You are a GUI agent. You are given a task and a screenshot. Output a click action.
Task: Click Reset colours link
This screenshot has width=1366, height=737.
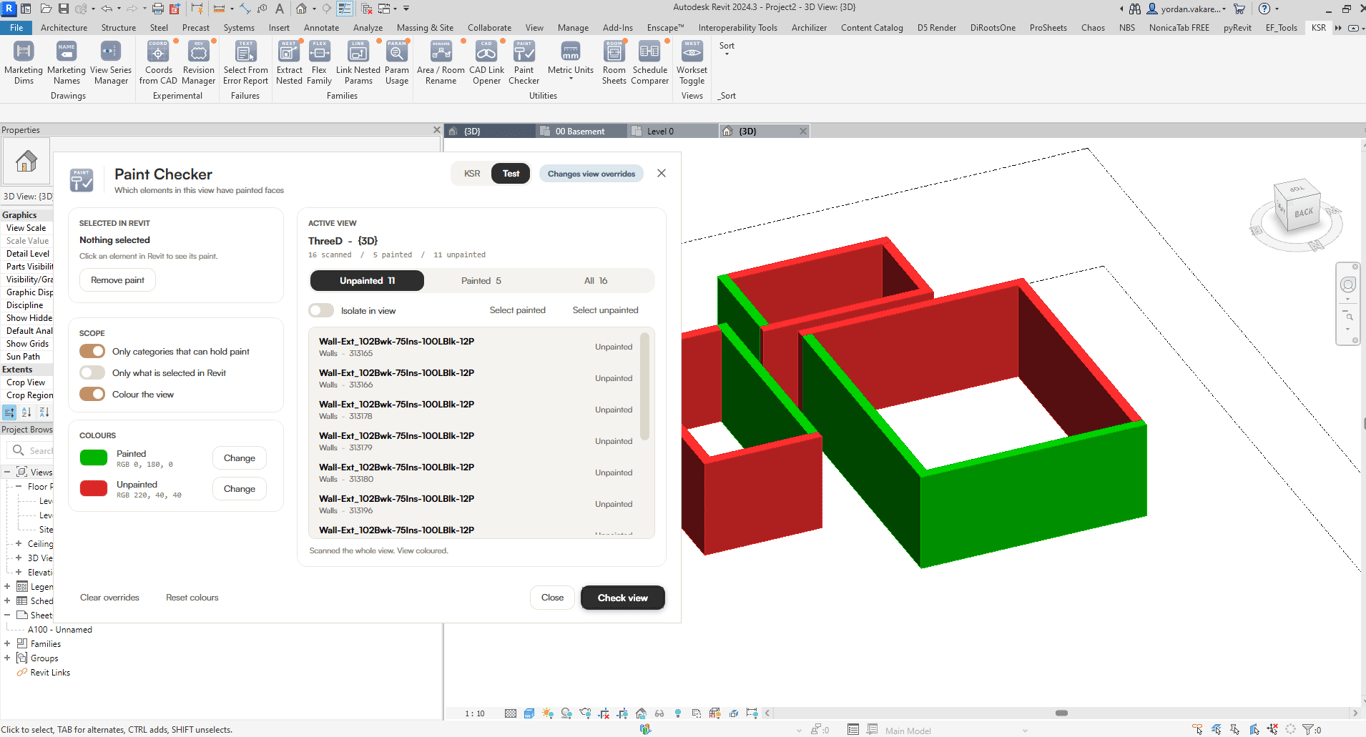192,598
